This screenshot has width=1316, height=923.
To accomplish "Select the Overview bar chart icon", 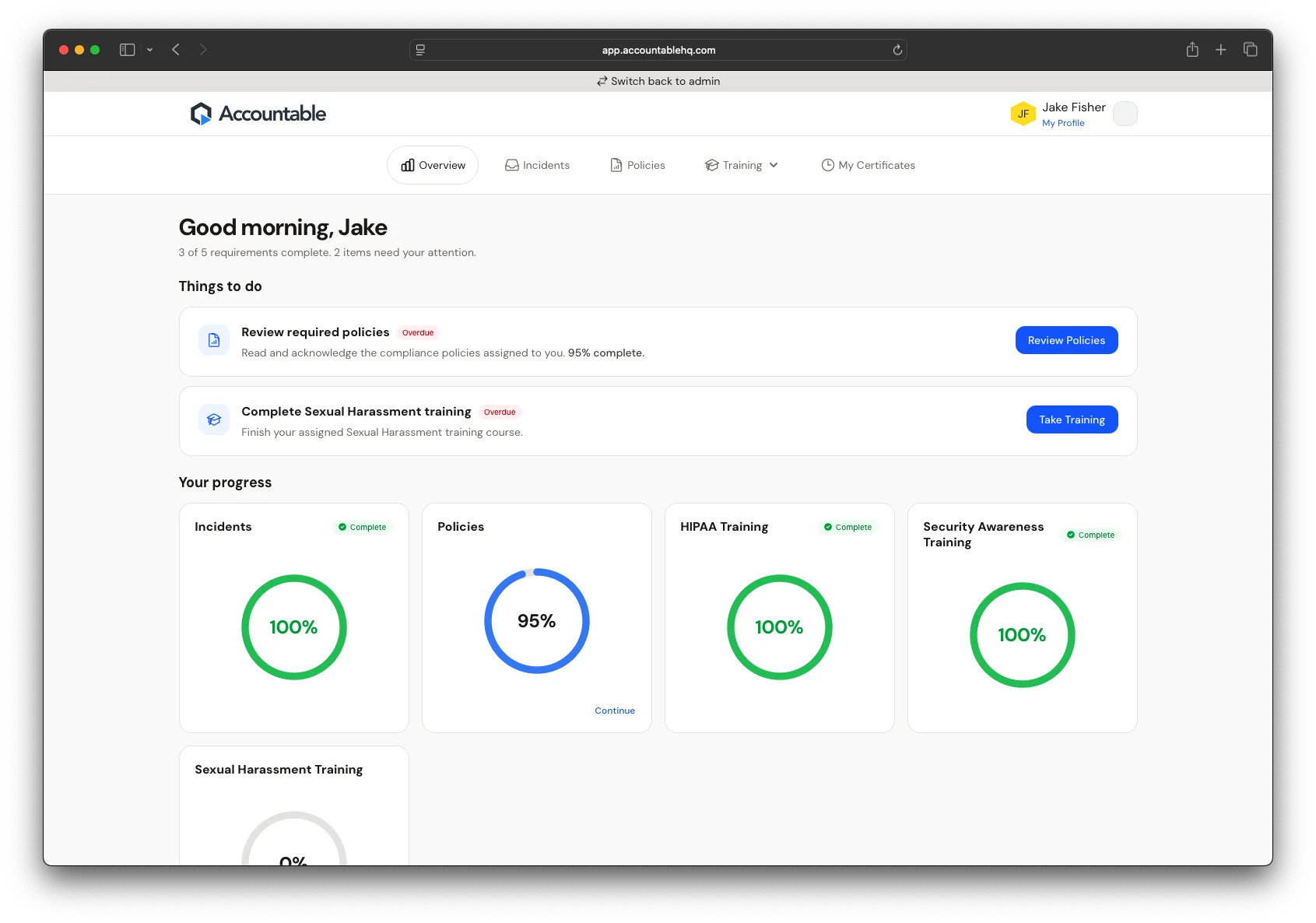I will 408,165.
